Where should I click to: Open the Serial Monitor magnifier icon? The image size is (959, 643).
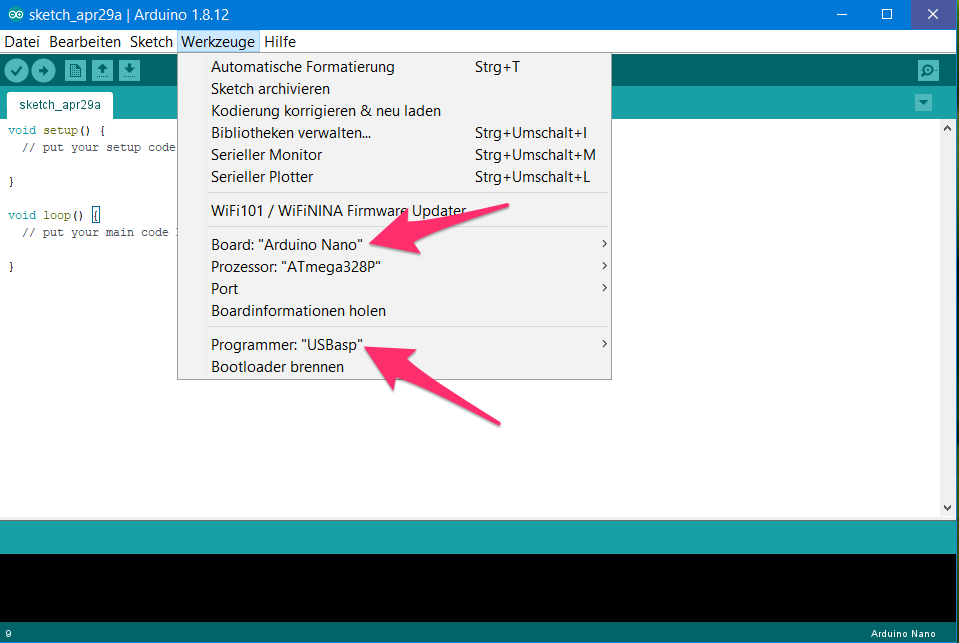(x=928, y=71)
